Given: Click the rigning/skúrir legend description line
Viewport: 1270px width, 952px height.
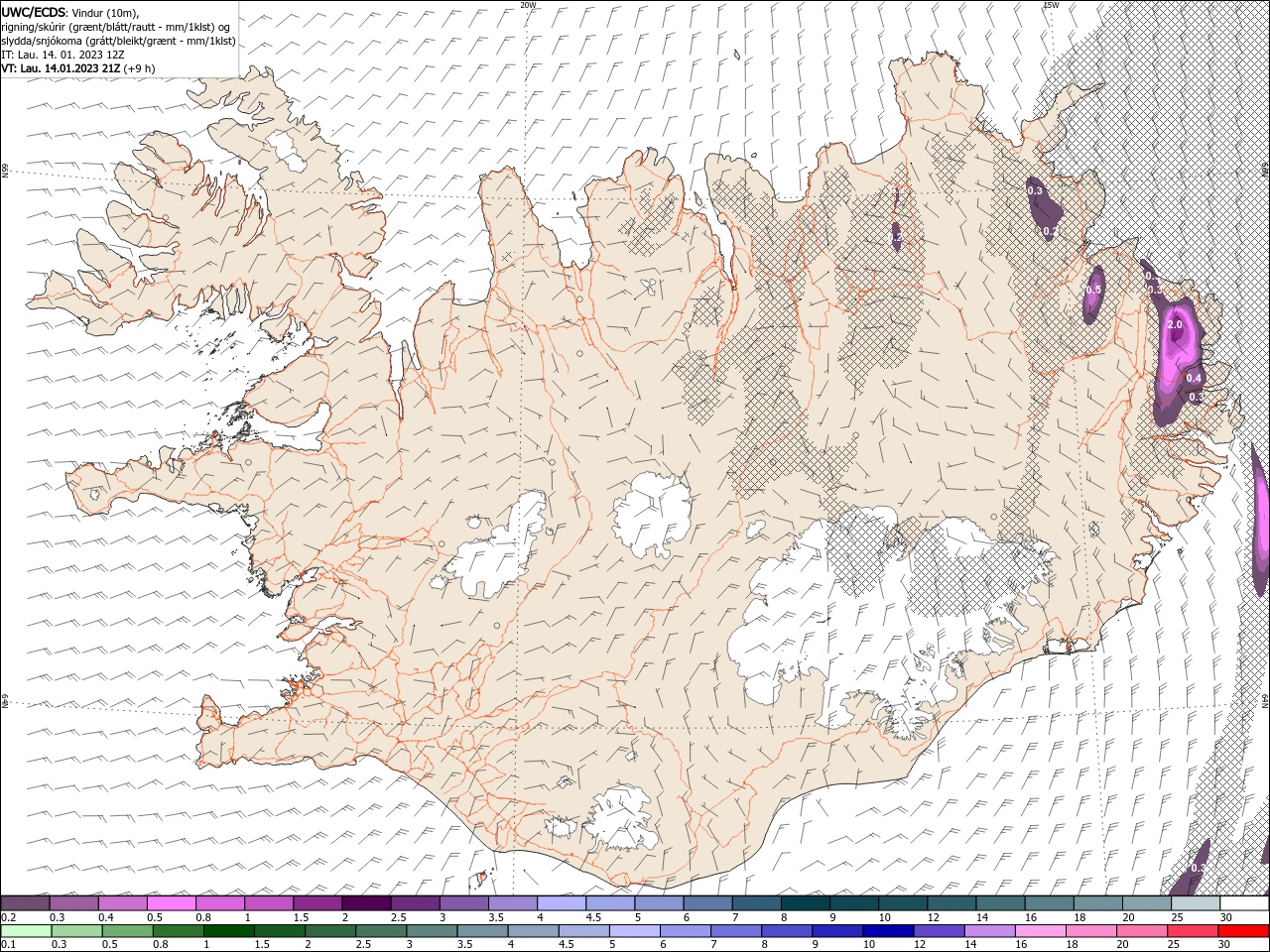Looking at the screenshot, I should click(x=116, y=27).
